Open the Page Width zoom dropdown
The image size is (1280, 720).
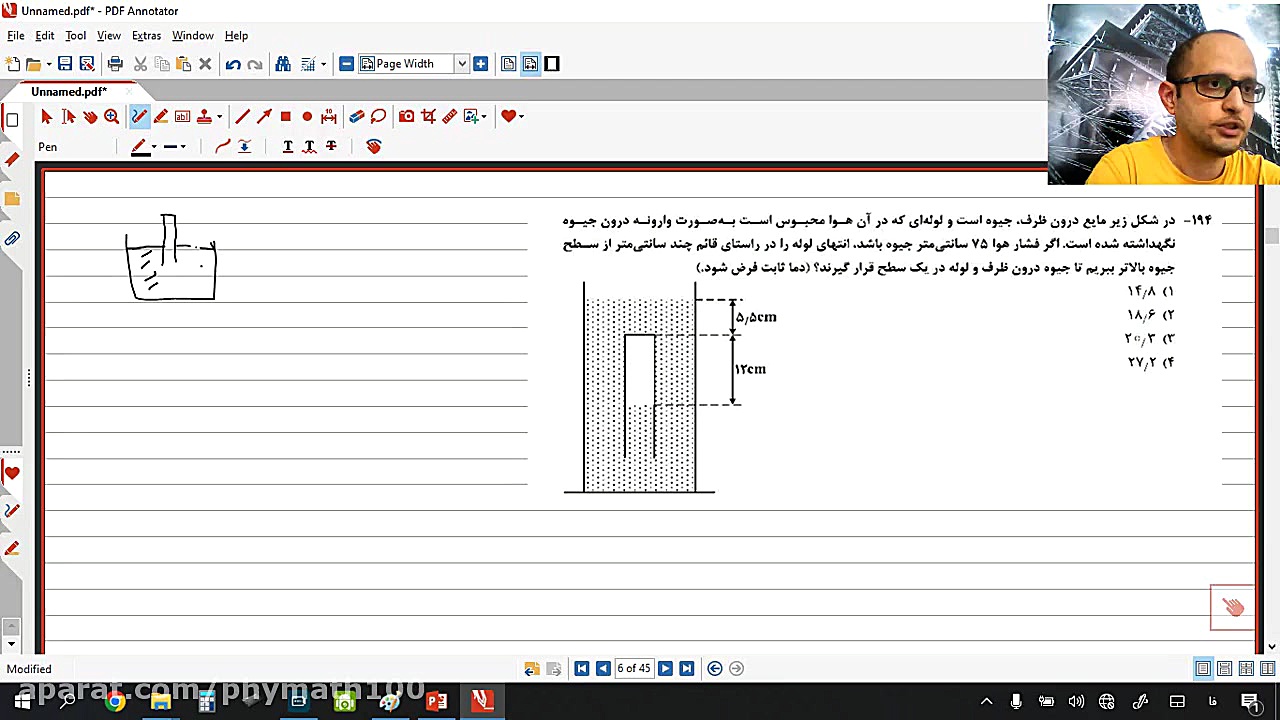462,64
